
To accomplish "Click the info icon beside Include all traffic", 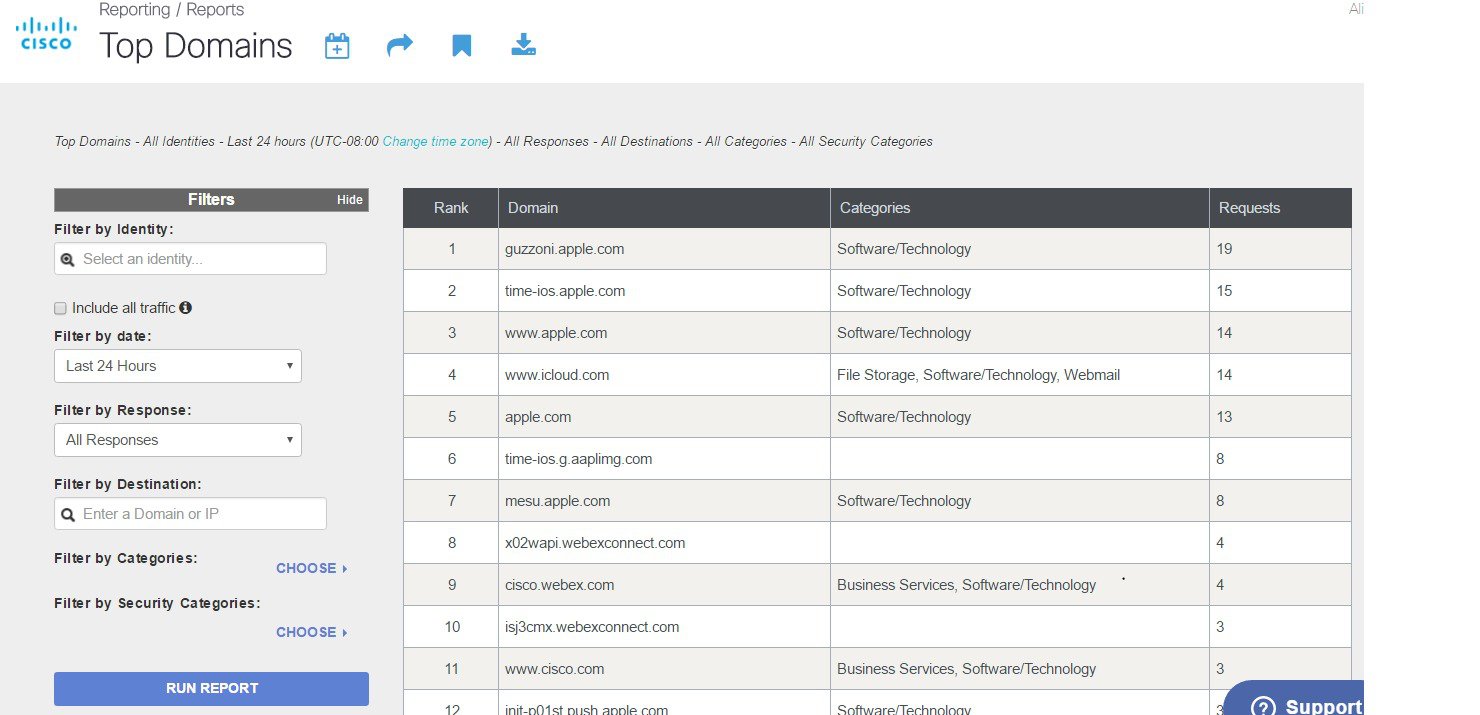I will (x=185, y=308).
